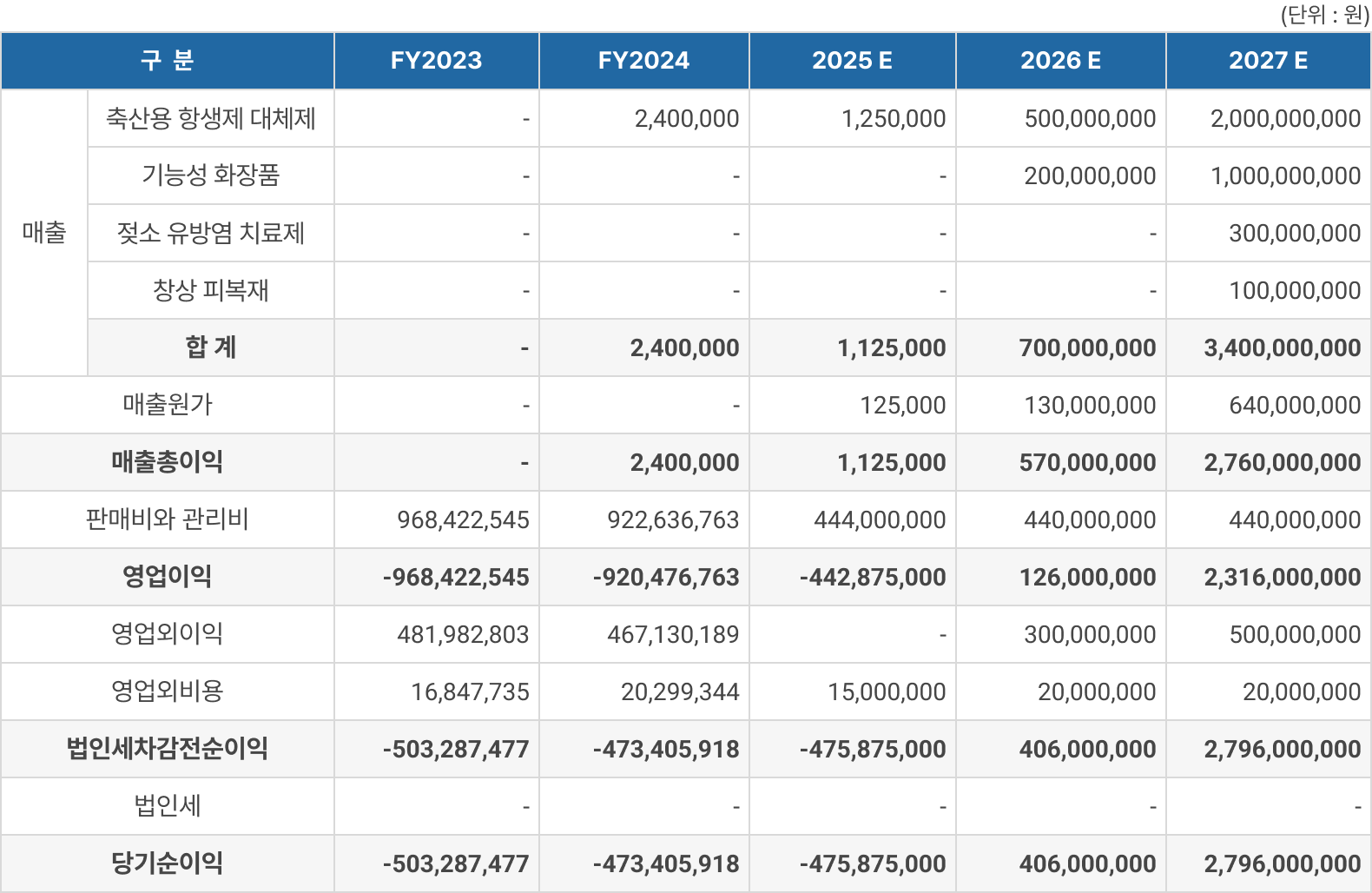The image size is (1372, 893).
Task: Click the 젖소 유방염 치료제 row label
Action: [x=211, y=233]
